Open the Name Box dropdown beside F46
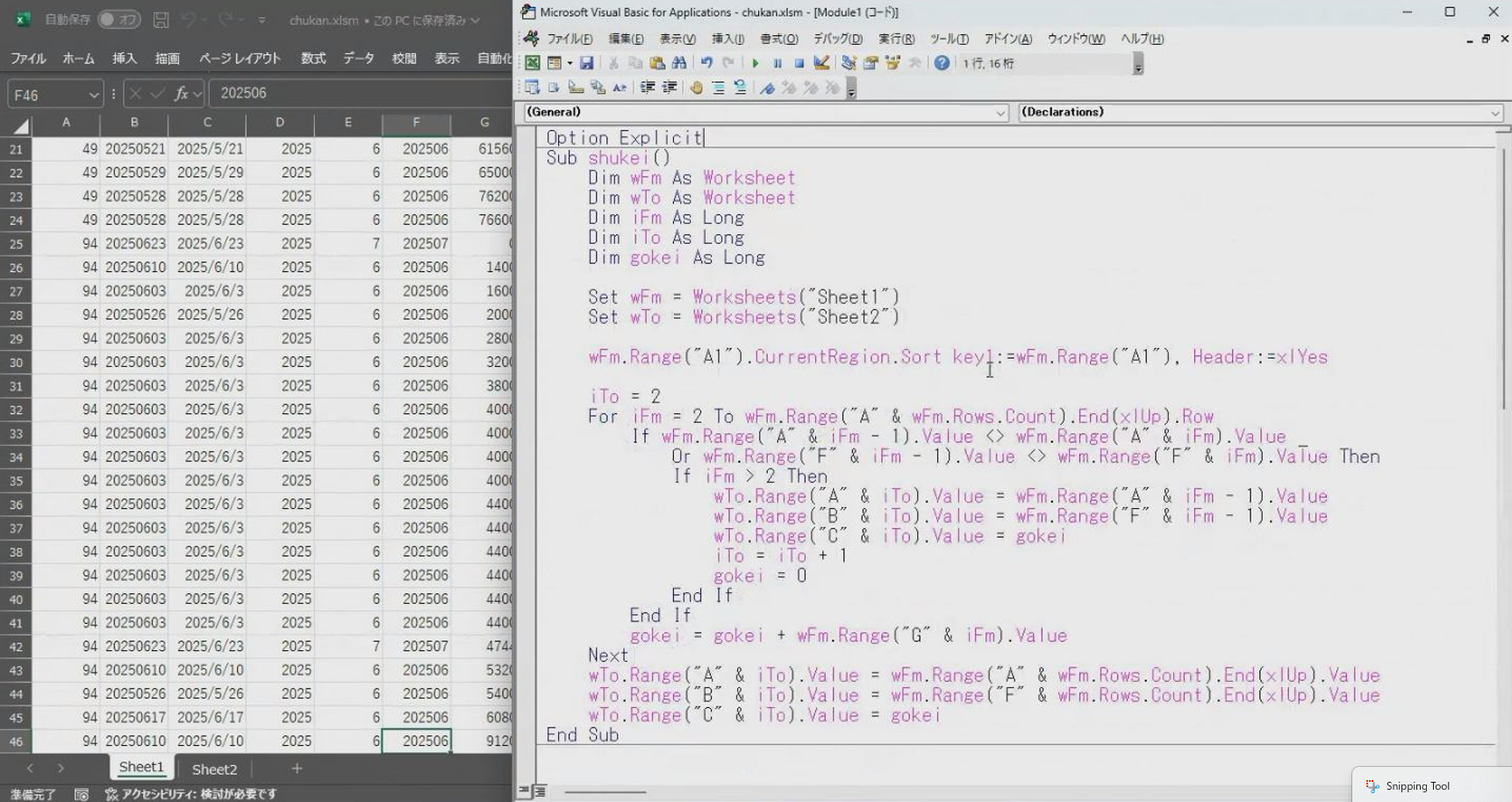The width and height of the screenshot is (1512, 802). 94,94
